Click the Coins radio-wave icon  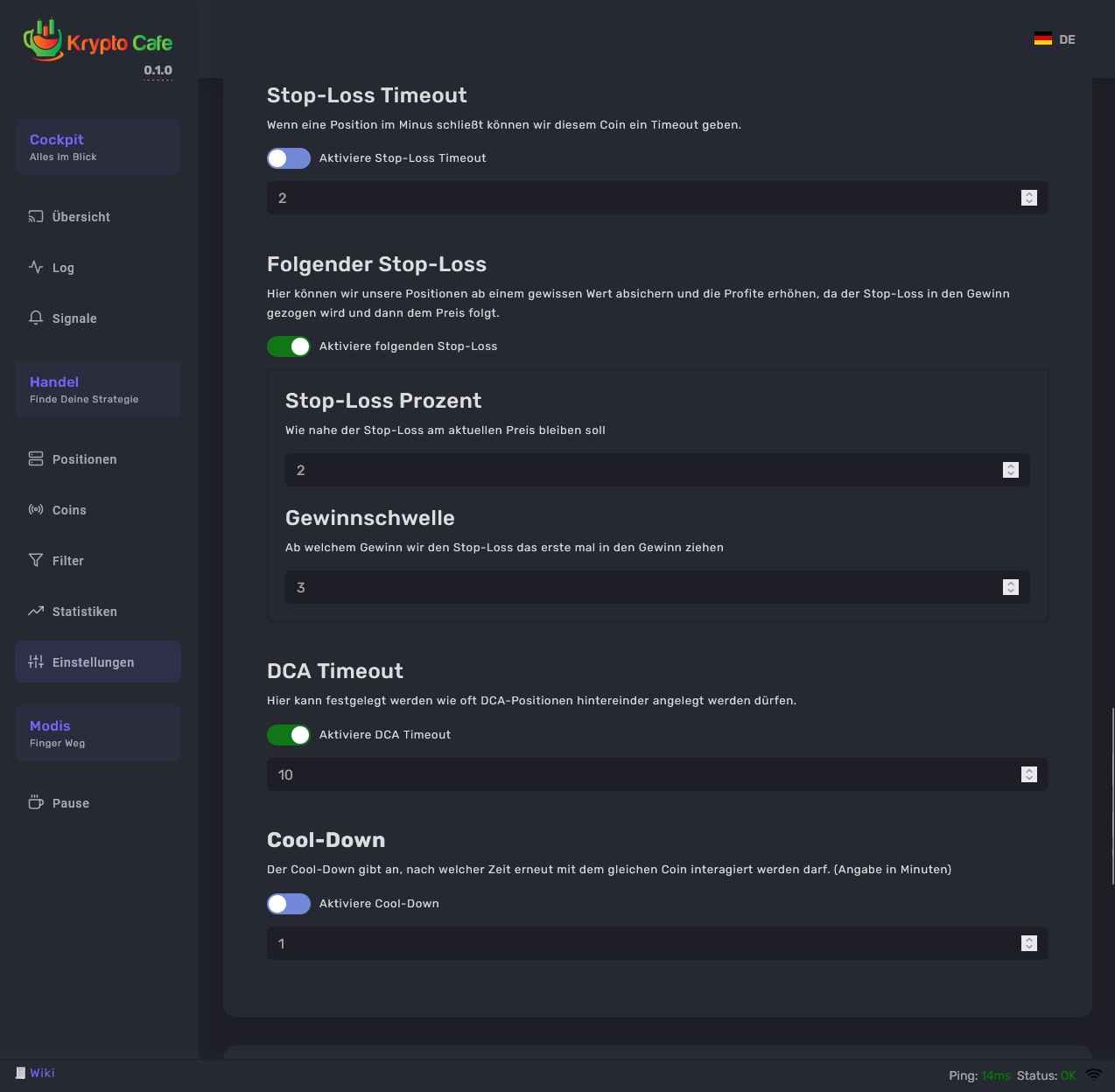tap(36, 510)
